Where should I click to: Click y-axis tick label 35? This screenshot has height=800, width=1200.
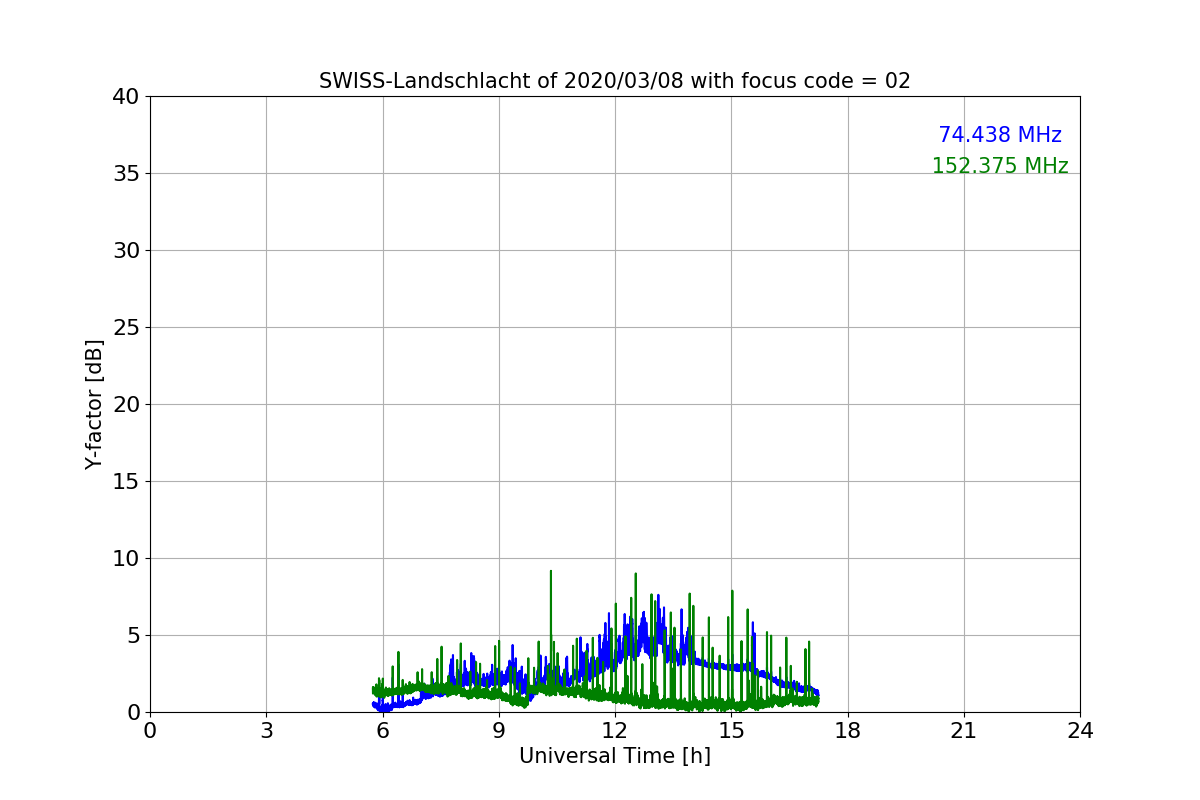tap(125, 174)
